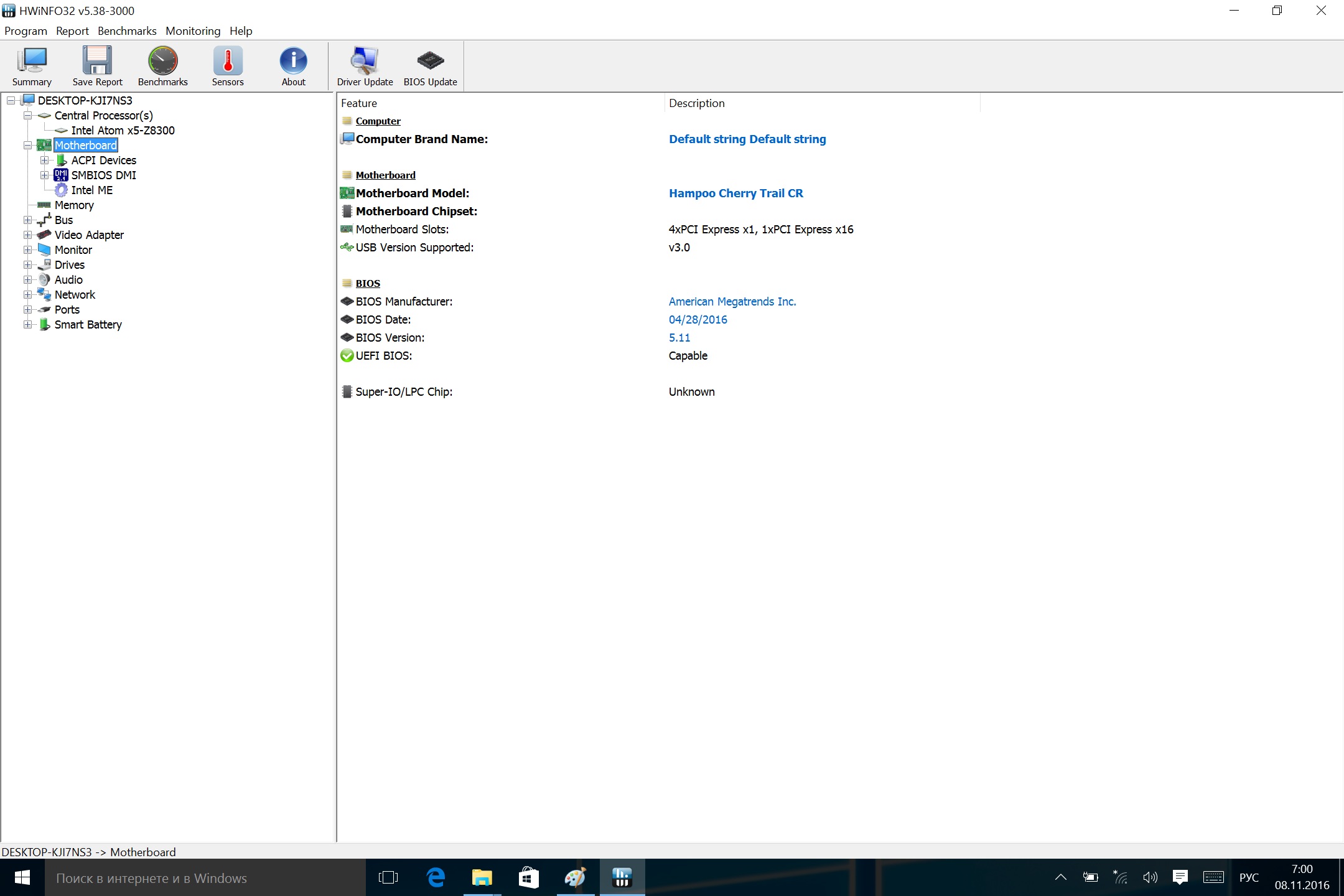Click the USB Version Supported icon
The height and width of the screenshot is (896, 1344).
347,248
